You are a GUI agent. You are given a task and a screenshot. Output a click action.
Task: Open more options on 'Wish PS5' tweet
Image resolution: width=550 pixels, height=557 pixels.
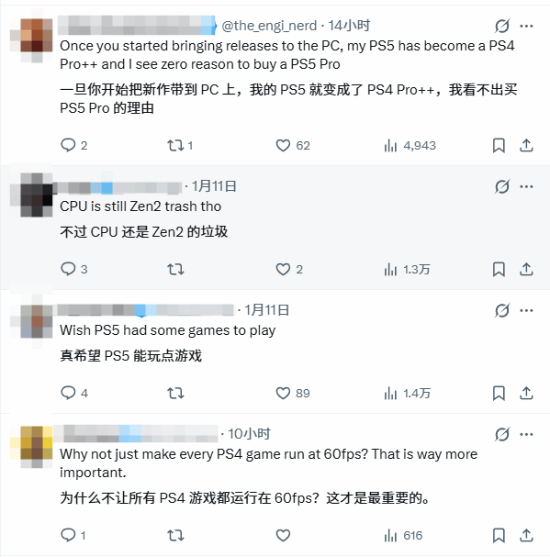click(526, 310)
